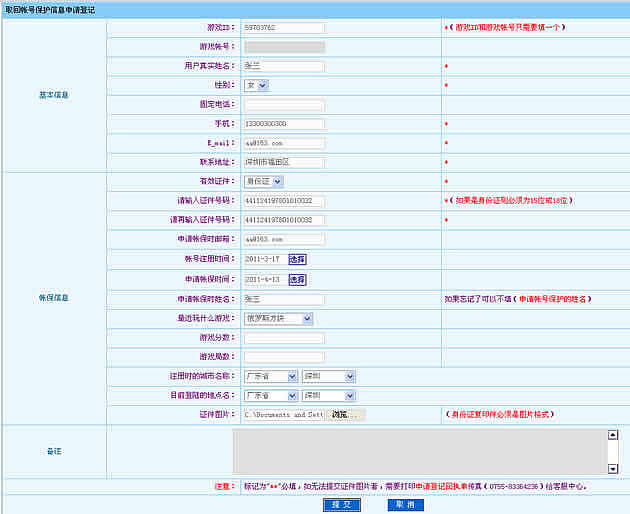
Task: Open city dropdown in 目前登陆的地点名 row
Action: pos(328,396)
